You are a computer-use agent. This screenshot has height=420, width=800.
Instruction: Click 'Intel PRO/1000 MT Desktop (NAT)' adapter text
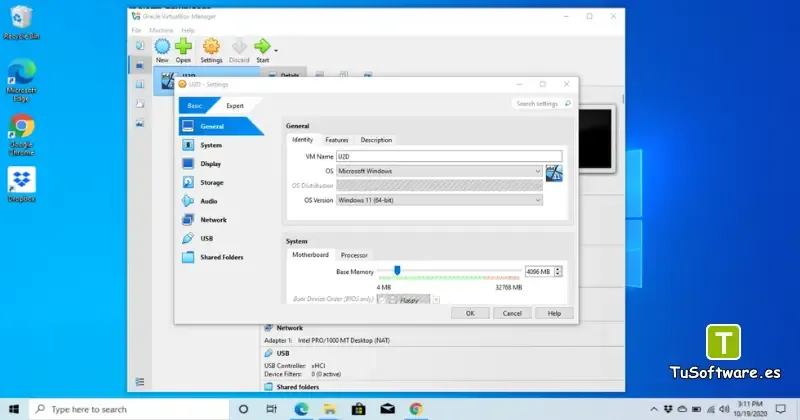point(343,340)
